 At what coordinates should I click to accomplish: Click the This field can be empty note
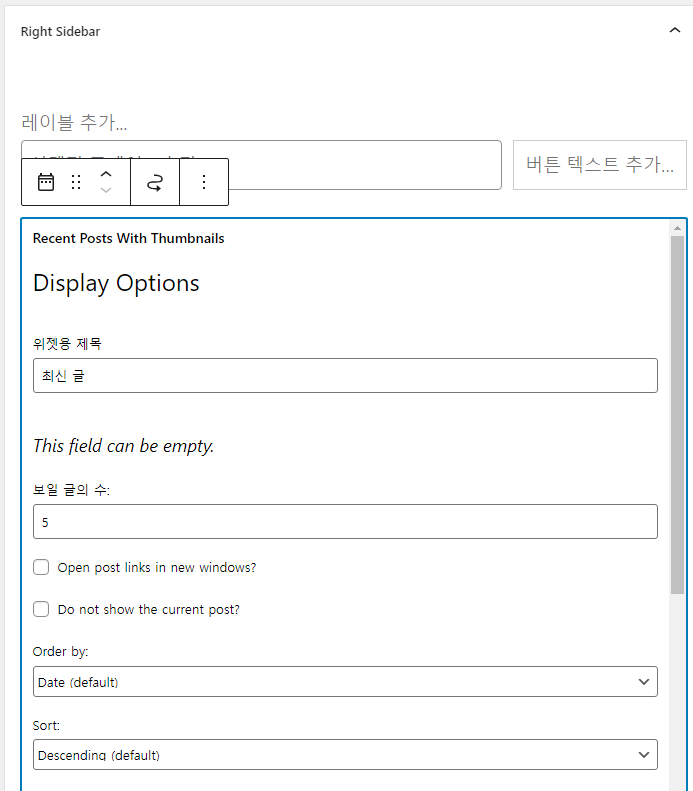(124, 446)
